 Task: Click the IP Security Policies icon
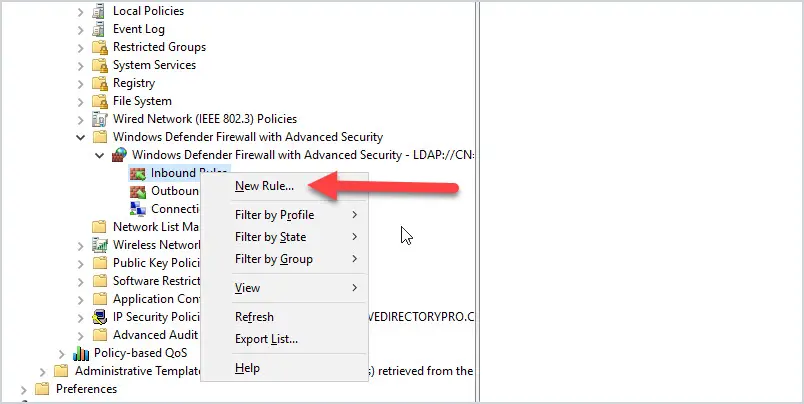(99, 317)
